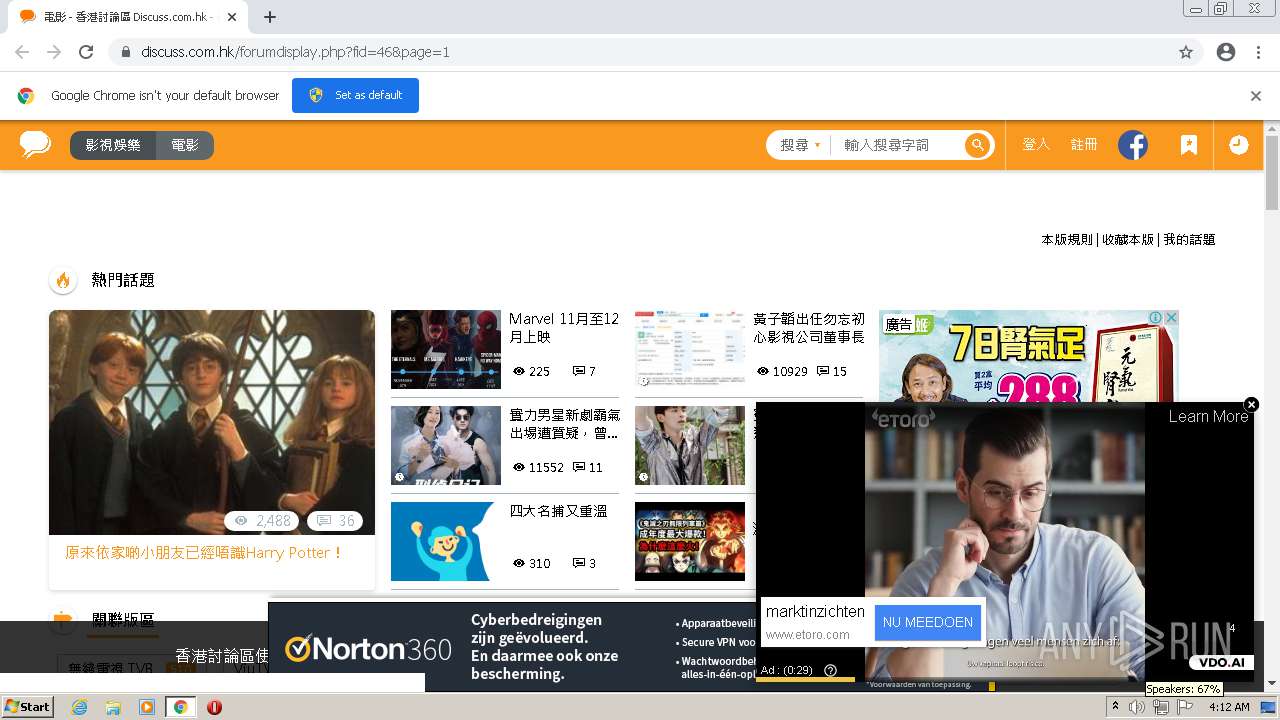
Task: Click the taskbar clock showing 4:12 AM
Action: point(1229,707)
